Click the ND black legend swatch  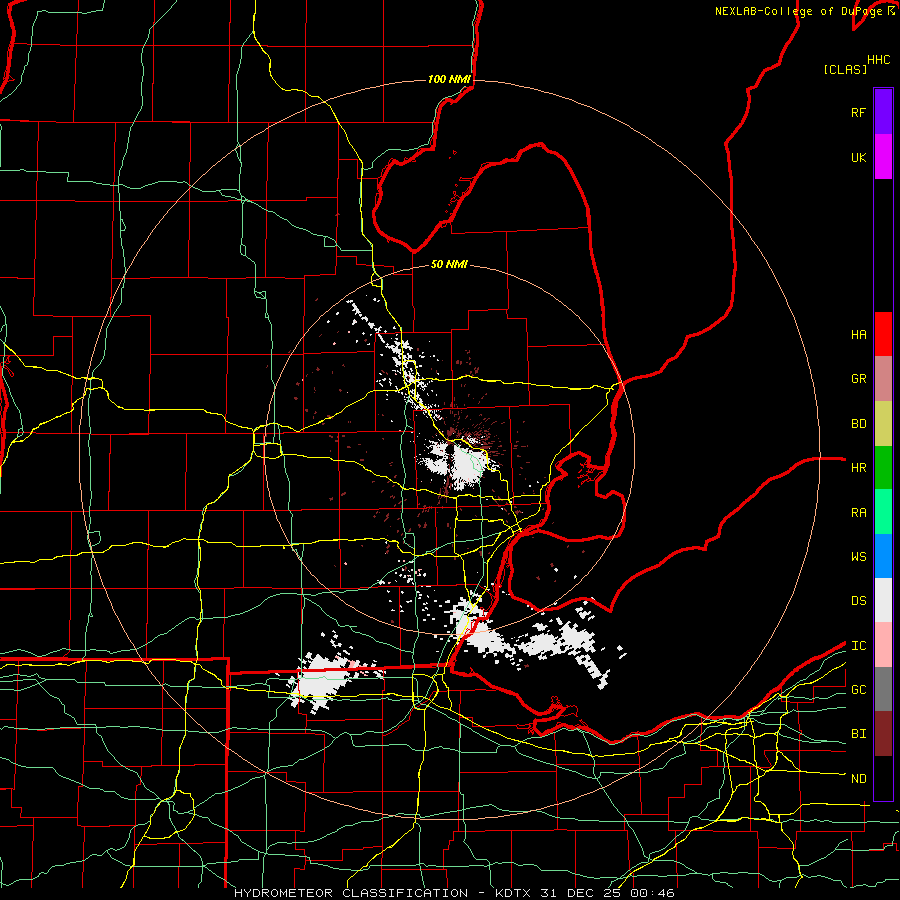[883, 778]
